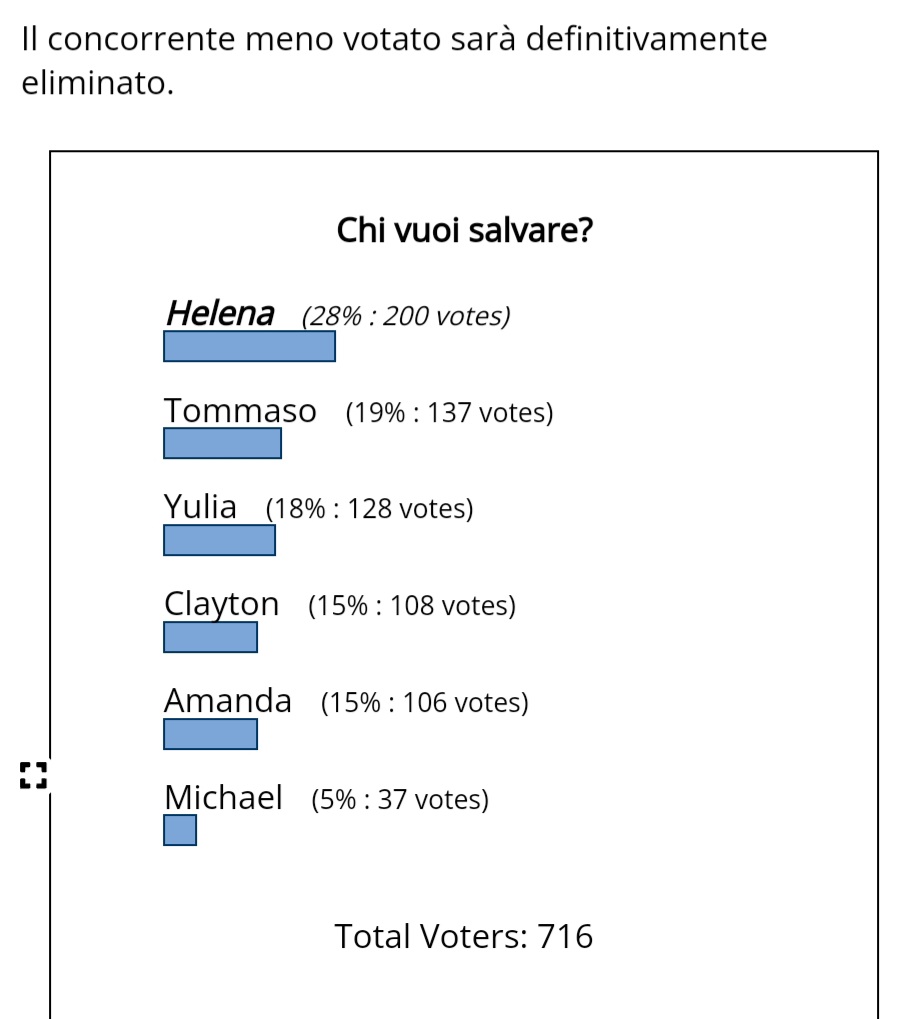The width and height of the screenshot is (922, 1019).
Task: Click Michael's small blue vote bar
Action: [180, 830]
